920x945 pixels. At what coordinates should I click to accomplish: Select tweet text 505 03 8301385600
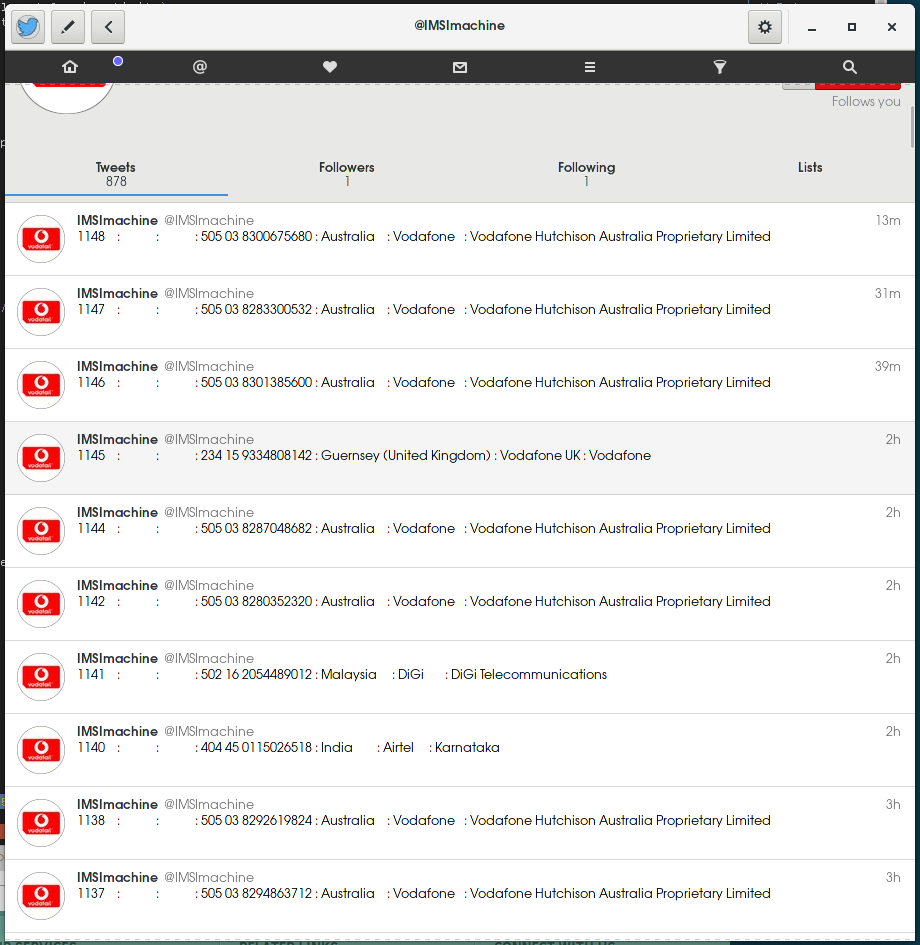pyautogui.click(x=424, y=382)
